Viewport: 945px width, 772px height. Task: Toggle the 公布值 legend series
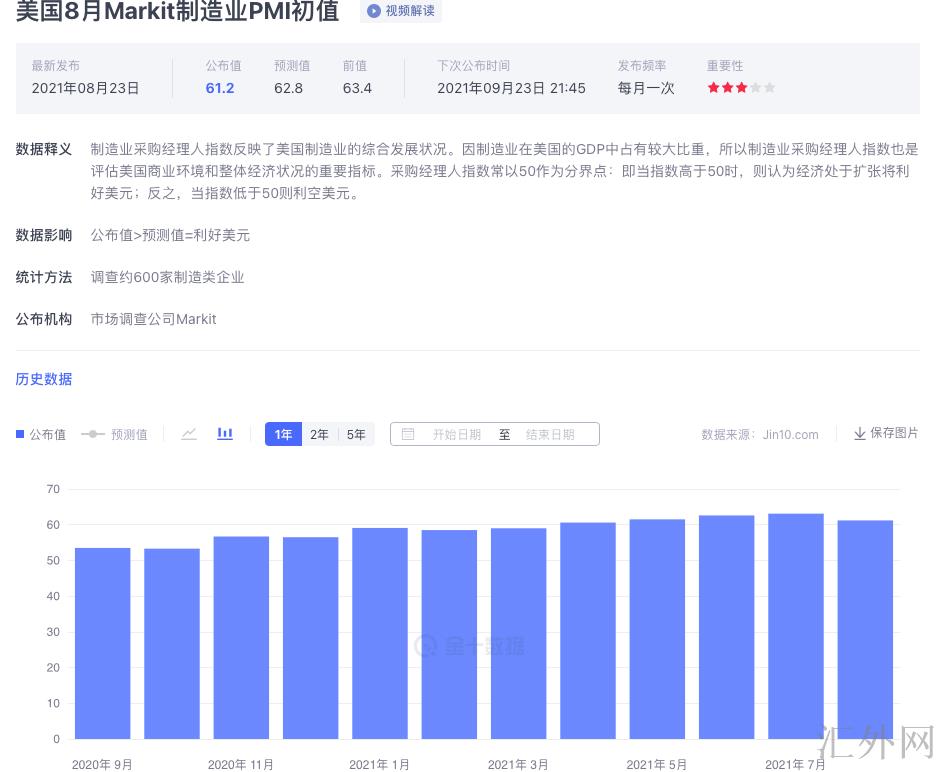coord(41,434)
